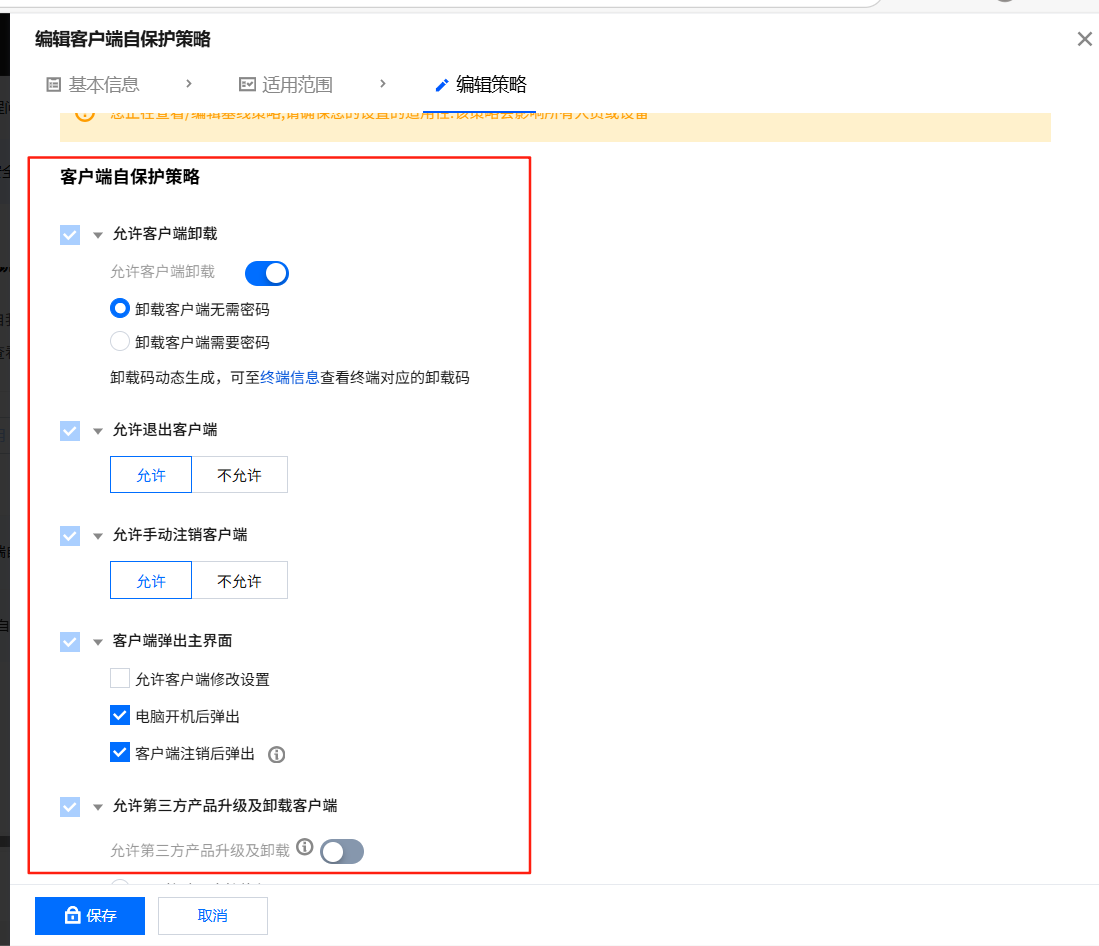Select the 卸载客户端需要密码 radio option
This screenshot has height=946, width=1099.
119,341
